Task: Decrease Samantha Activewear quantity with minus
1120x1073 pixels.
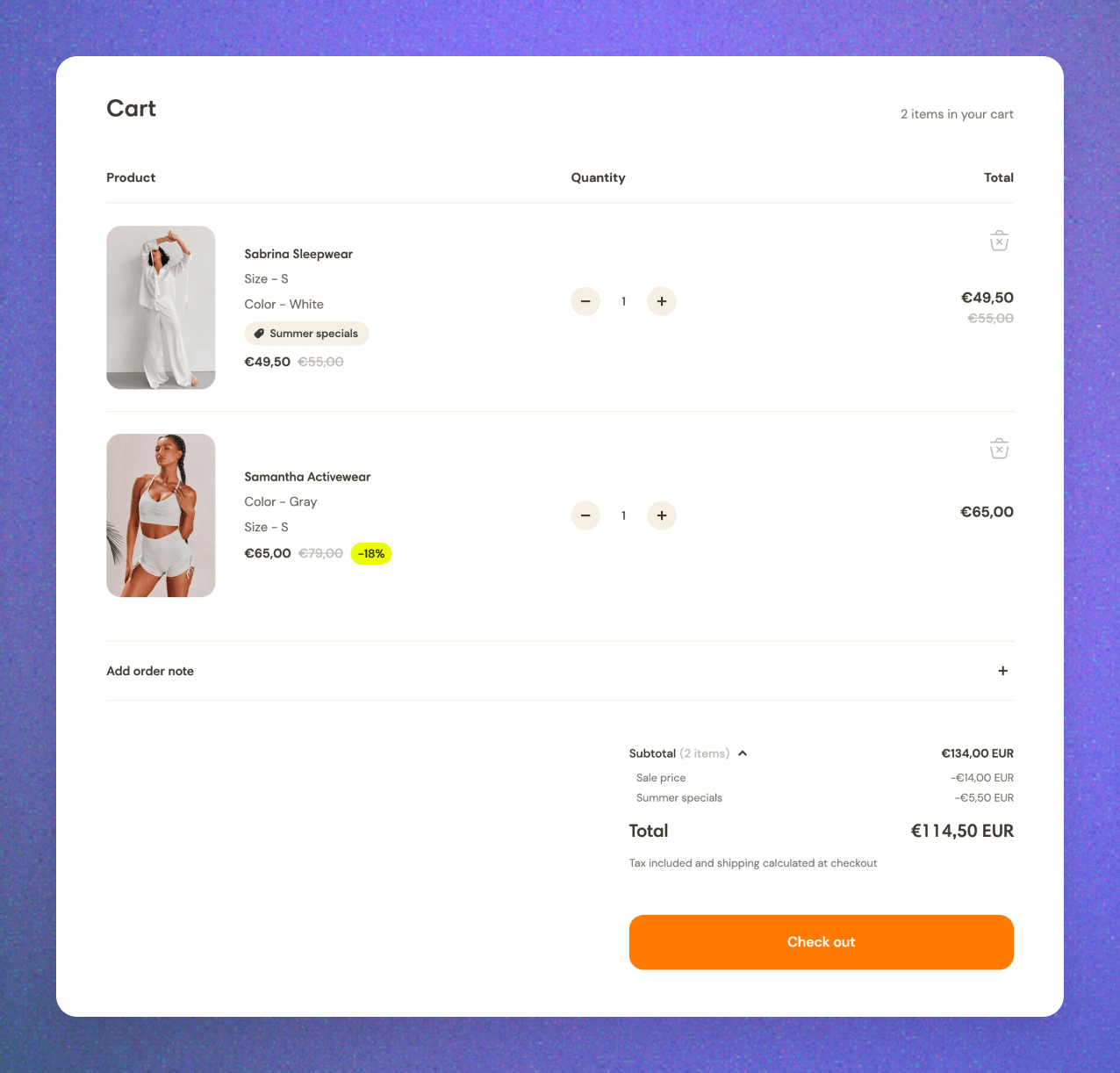Action: pyautogui.click(x=585, y=515)
